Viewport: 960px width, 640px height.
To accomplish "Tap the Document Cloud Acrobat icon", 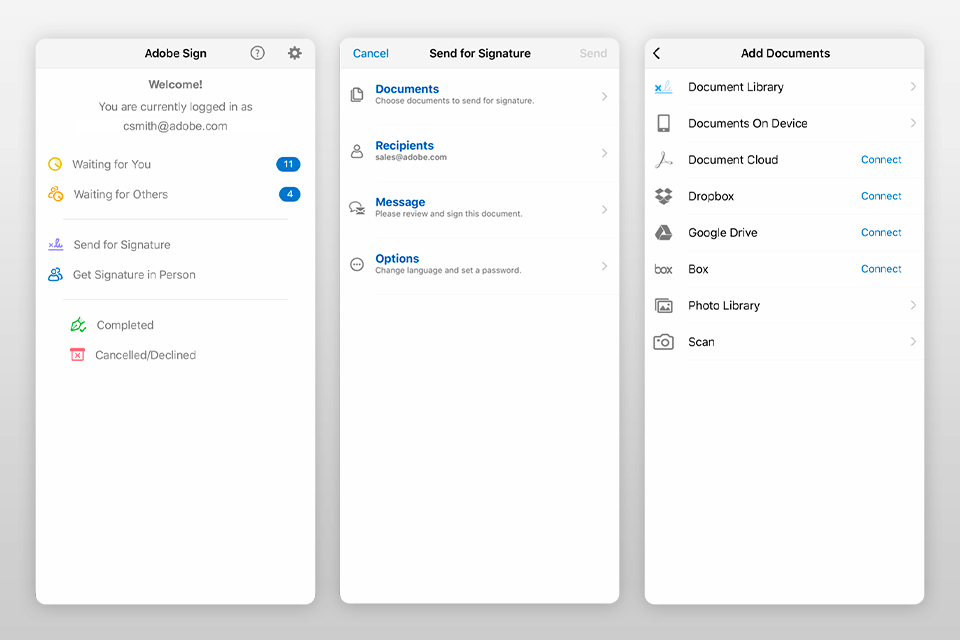I will click(664, 160).
